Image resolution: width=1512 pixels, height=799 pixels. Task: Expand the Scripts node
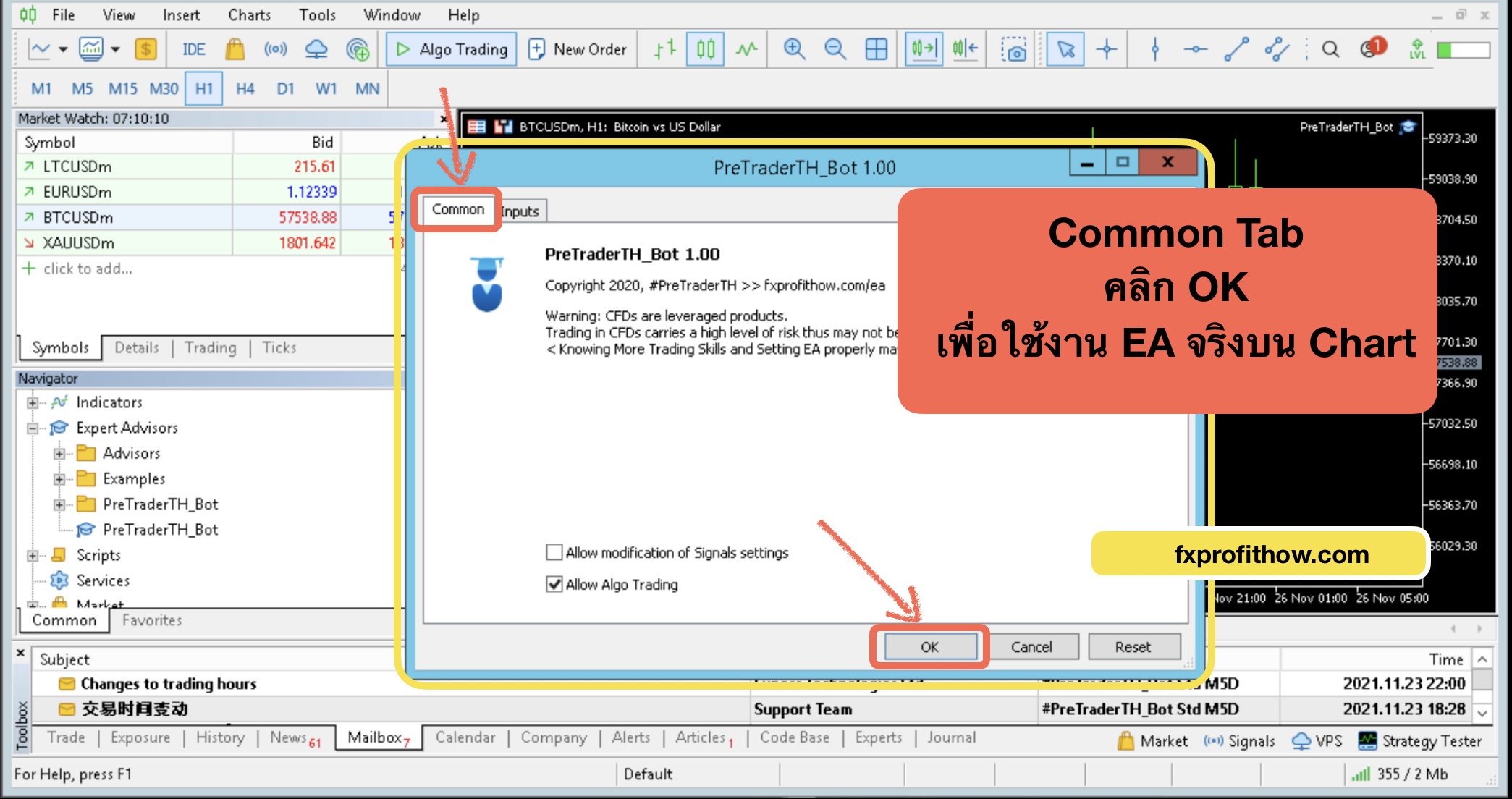pos(33,556)
